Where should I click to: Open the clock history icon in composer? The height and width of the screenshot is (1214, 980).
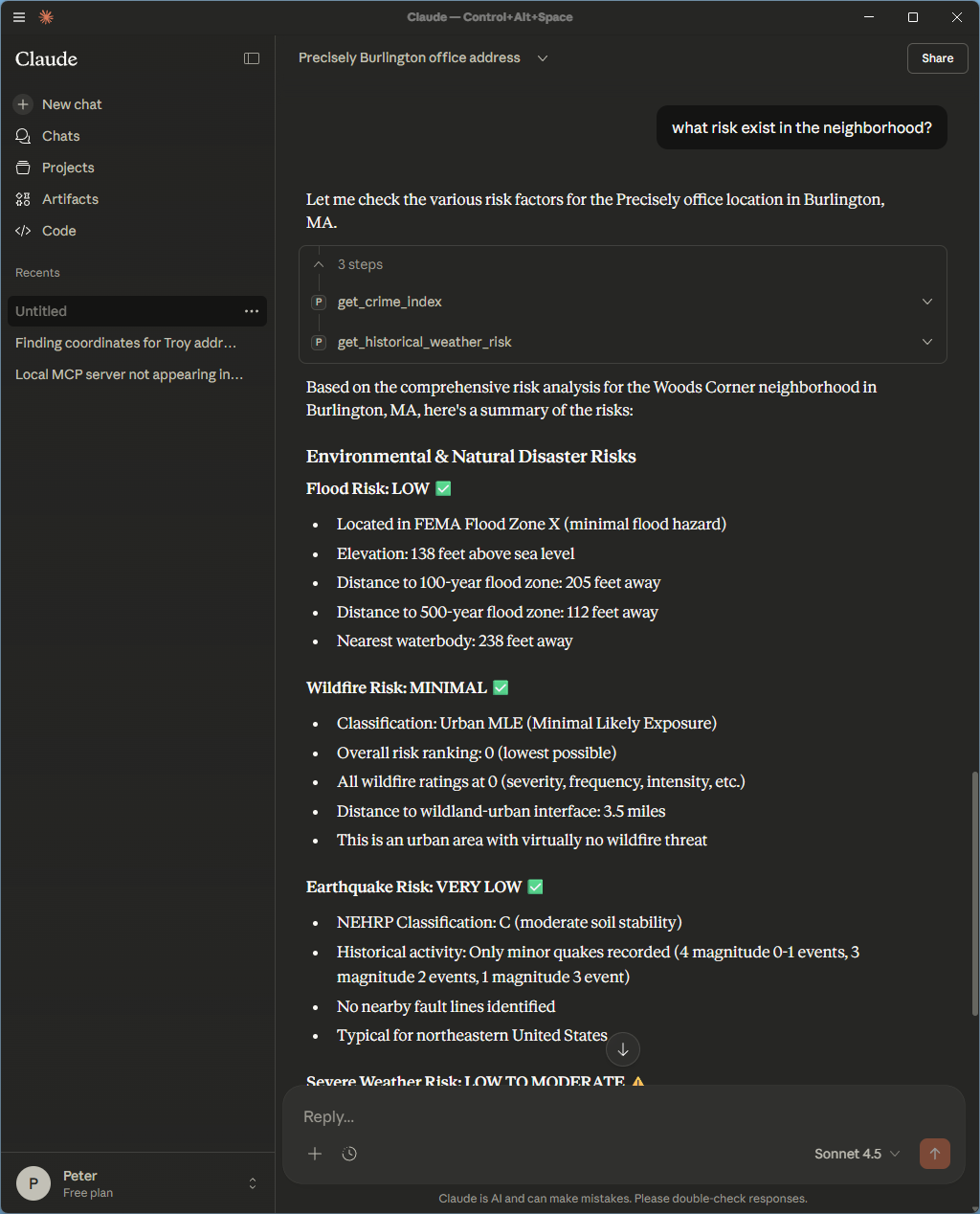(x=349, y=1154)
